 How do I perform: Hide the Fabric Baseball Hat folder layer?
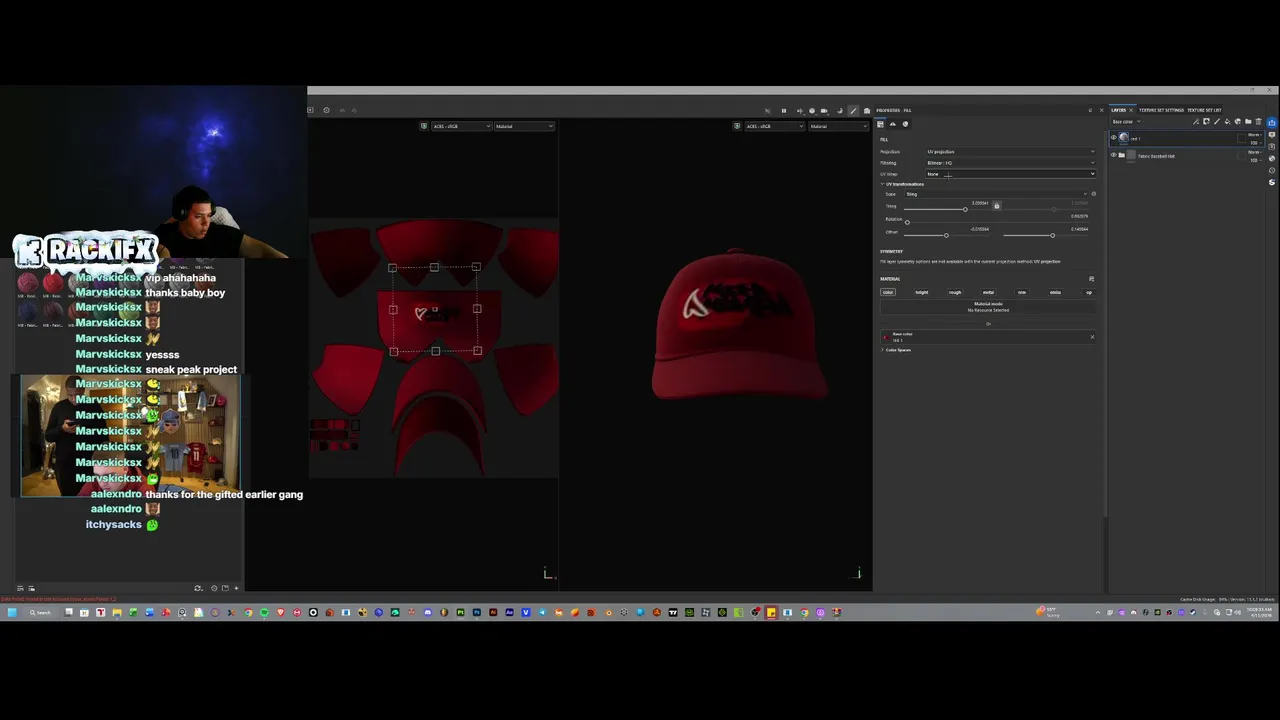tap(1113, 155)
